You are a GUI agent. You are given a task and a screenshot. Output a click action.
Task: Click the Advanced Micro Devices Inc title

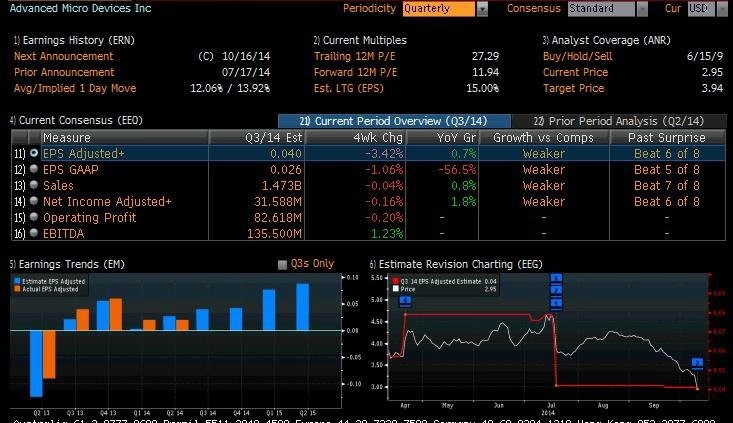click(x=80, y=8)
